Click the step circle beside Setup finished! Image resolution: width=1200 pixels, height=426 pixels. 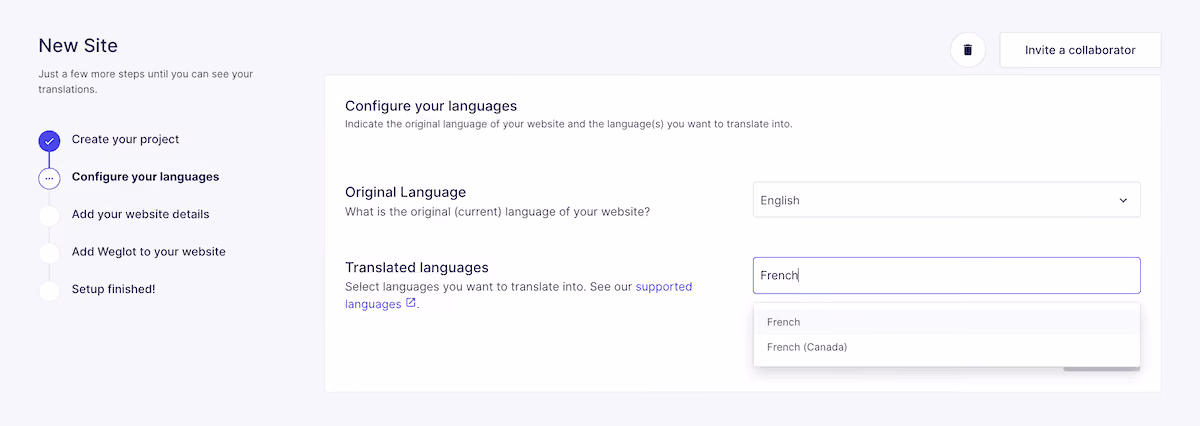[49, 290]
